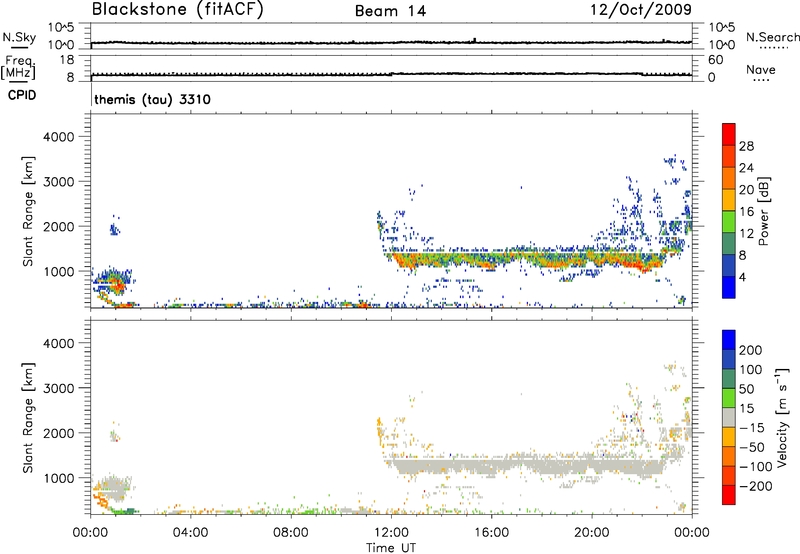Click the 08:00 time axis tick label
The height and width of the screenshot is (554, 800).
(291, 533)
